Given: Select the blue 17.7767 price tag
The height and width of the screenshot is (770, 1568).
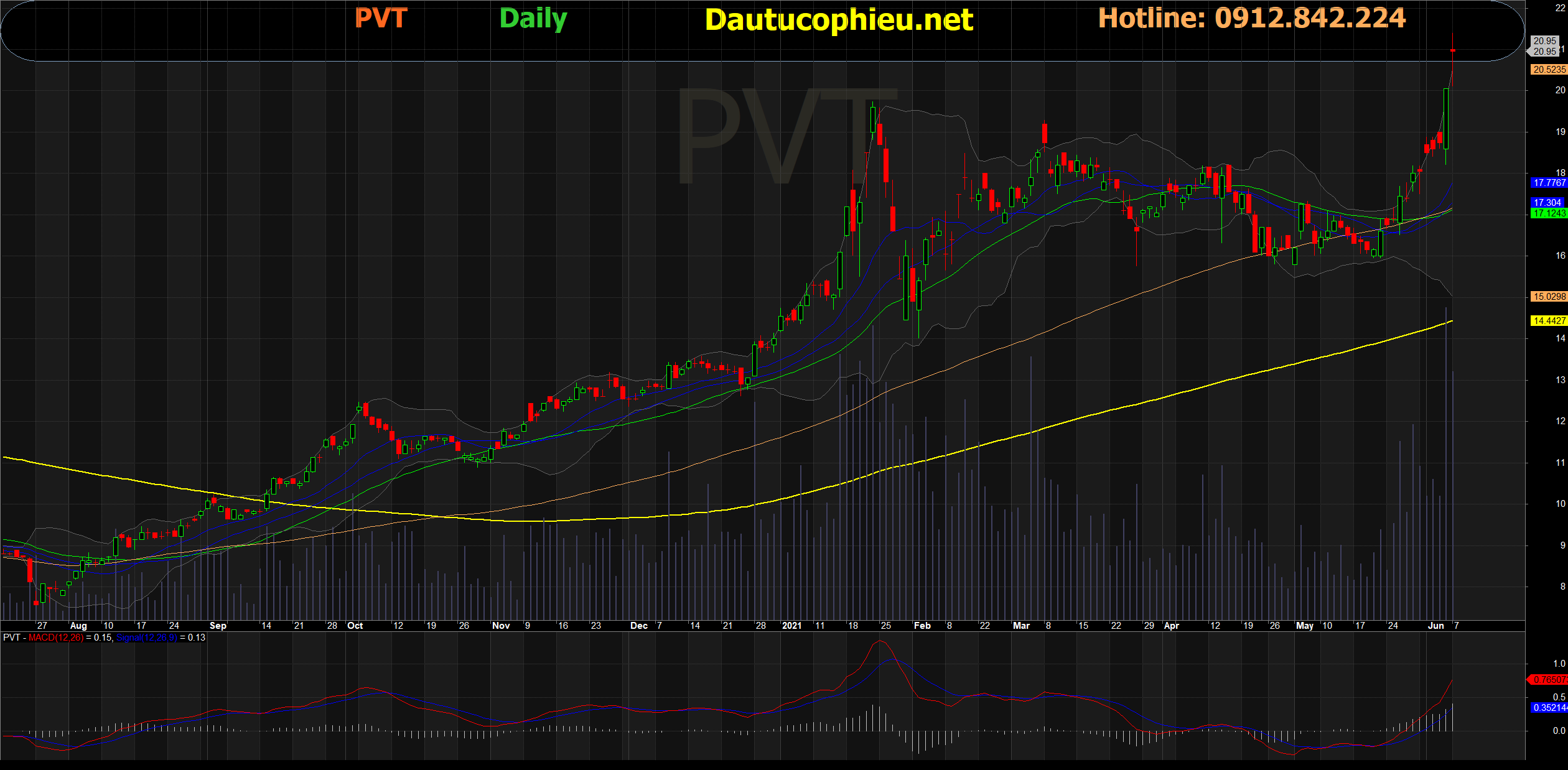Looking at the screenshot, I should 1549,183.
